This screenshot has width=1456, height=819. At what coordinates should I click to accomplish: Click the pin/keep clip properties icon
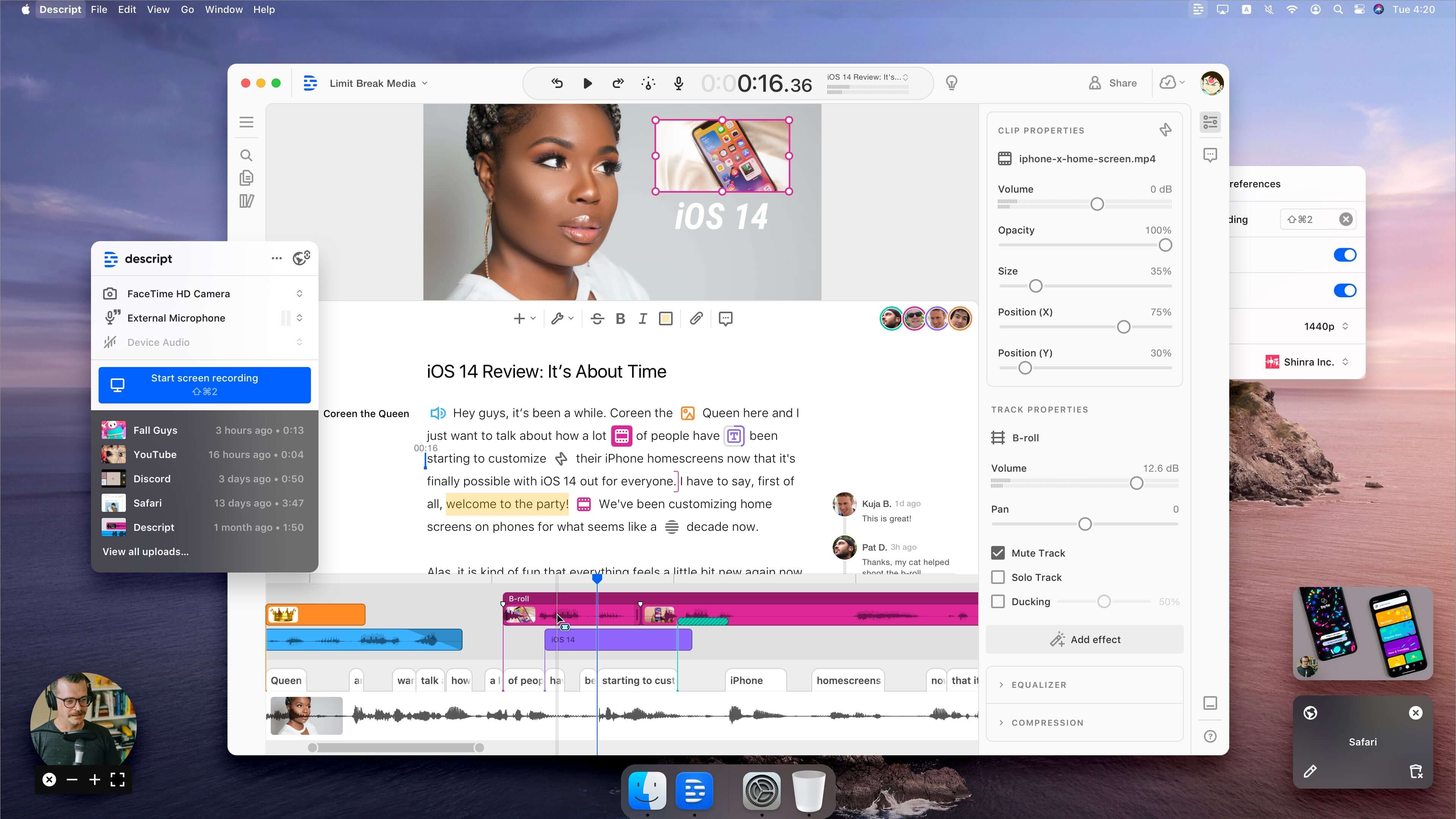pyautogui.click(x=1166, y=130)
